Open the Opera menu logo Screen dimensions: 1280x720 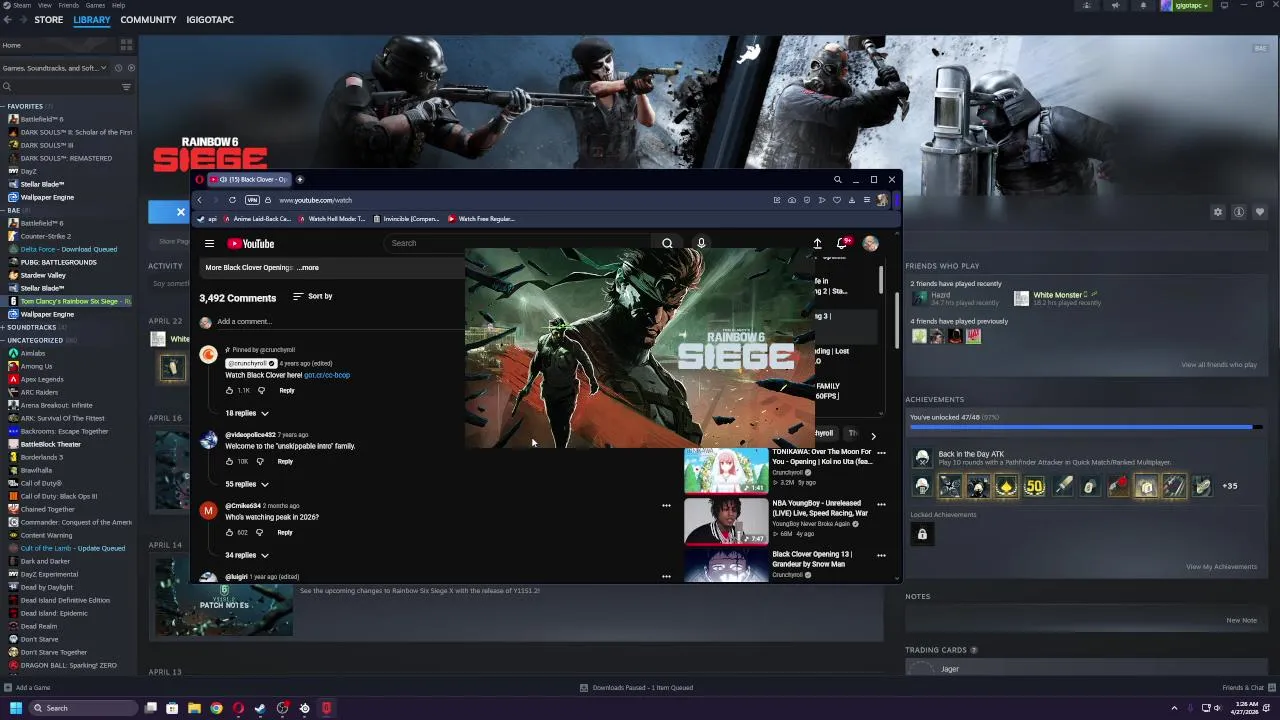tap(200, 180)
